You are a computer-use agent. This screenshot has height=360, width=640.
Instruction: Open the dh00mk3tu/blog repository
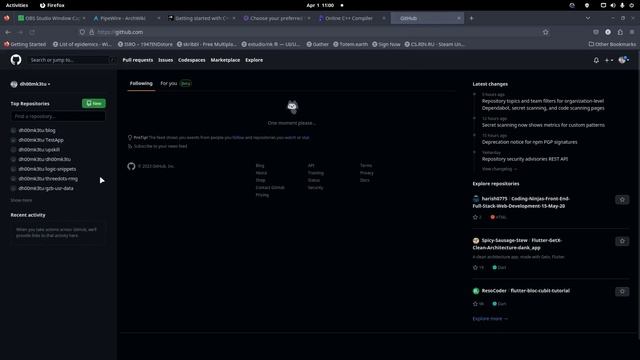(x=37, y=130)
